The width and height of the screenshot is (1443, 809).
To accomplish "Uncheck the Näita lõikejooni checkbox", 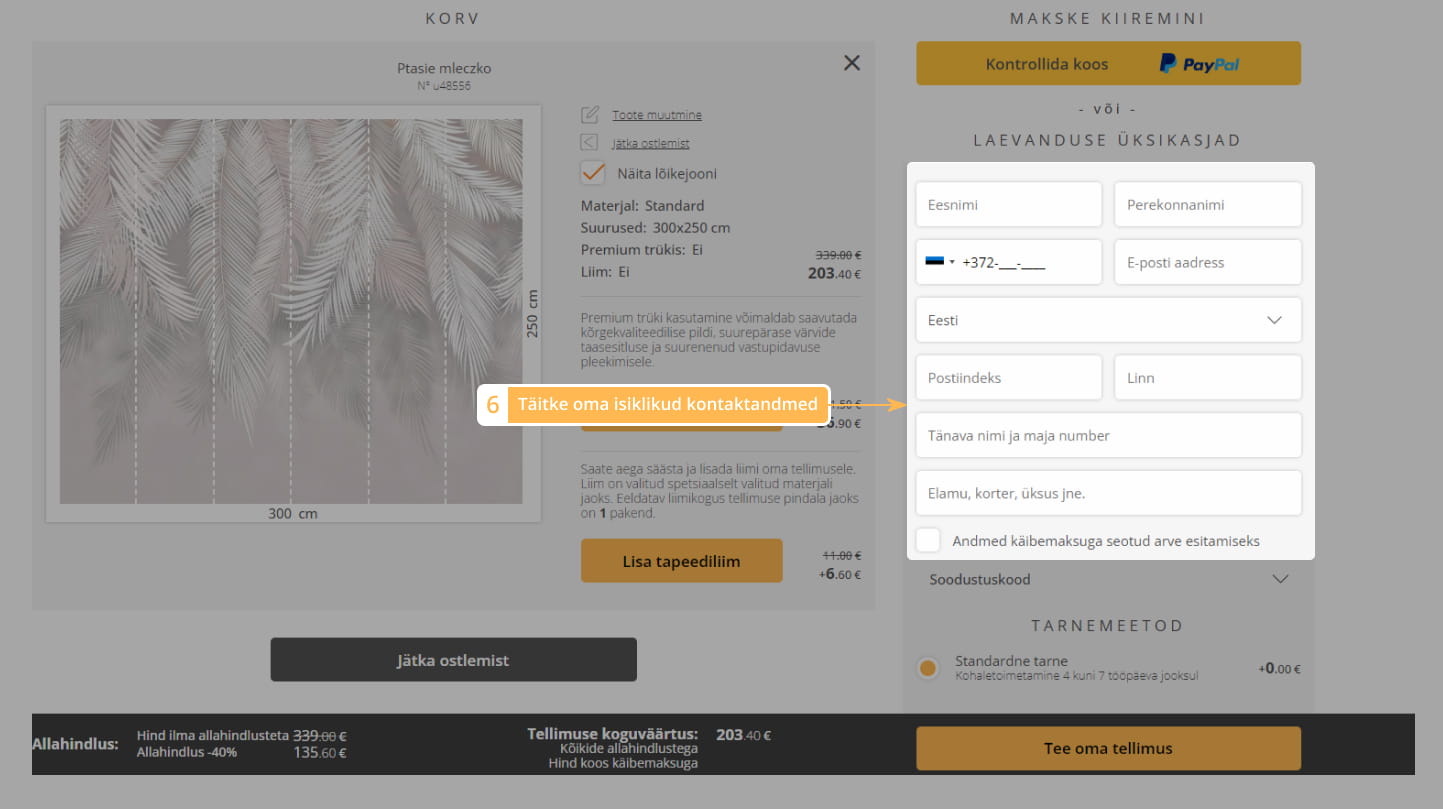I will tap(593, 173).
